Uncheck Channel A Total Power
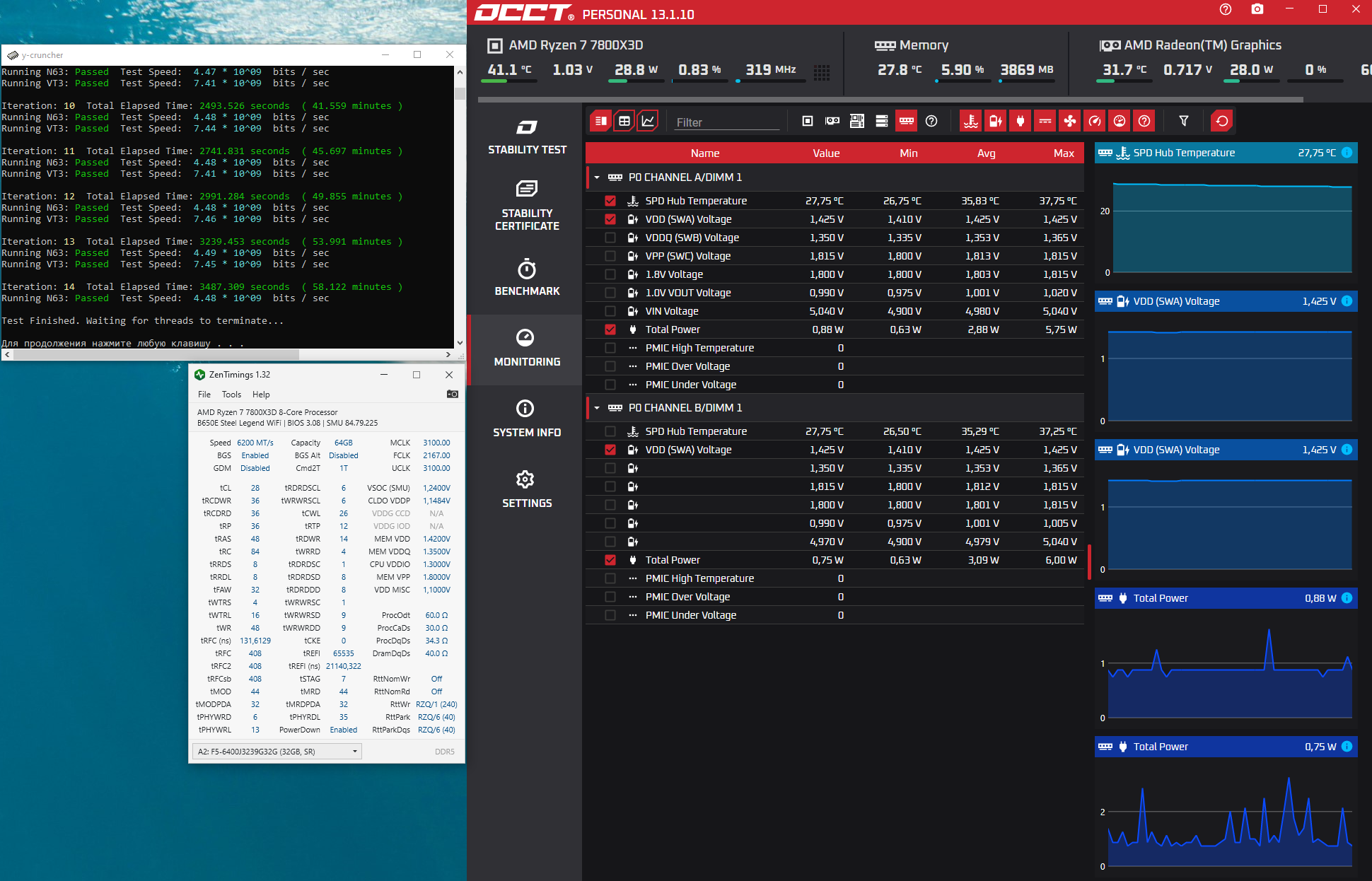 pos(610,329)
